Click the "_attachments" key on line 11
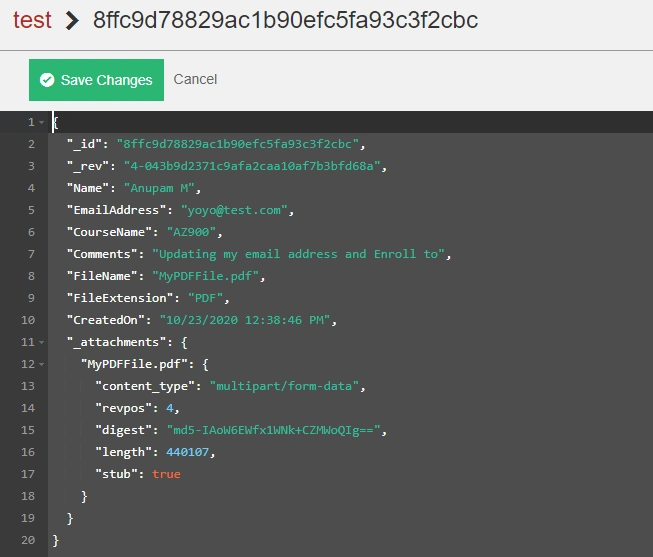The width and height of the screenshot is (653, 557). point(116,342)
